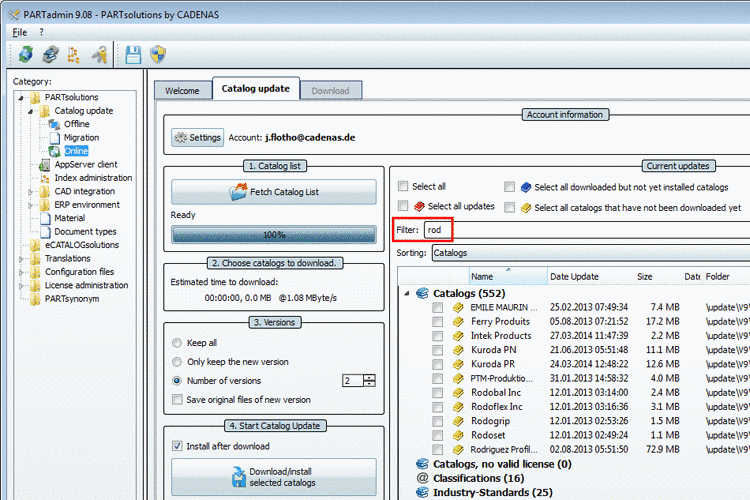Viewport: 750px width, 500px height.
Task: Click the Fetch Catalog List button
Action: [274, 192]
